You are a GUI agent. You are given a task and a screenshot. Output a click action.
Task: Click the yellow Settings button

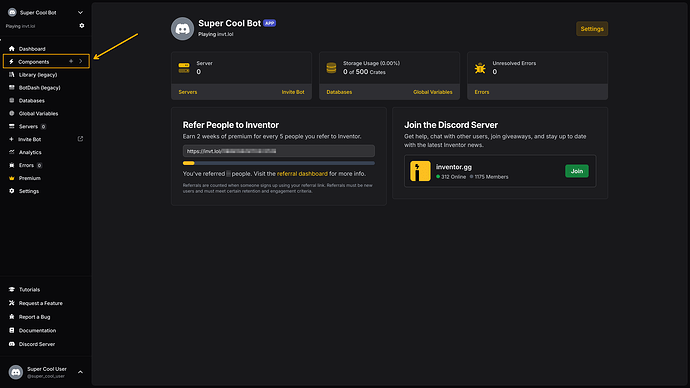click(592, 29)
